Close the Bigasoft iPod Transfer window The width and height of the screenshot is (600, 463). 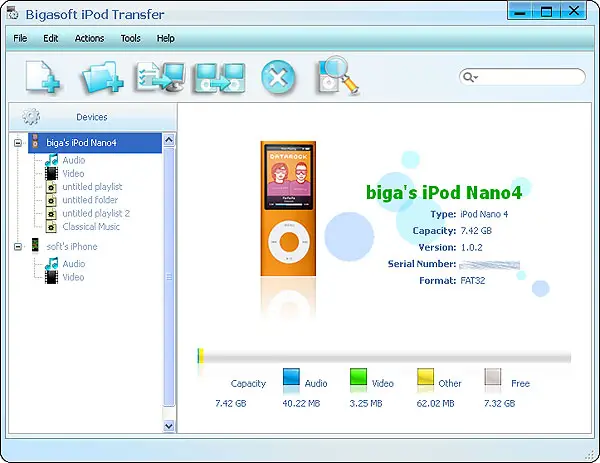tap(574, 11)
